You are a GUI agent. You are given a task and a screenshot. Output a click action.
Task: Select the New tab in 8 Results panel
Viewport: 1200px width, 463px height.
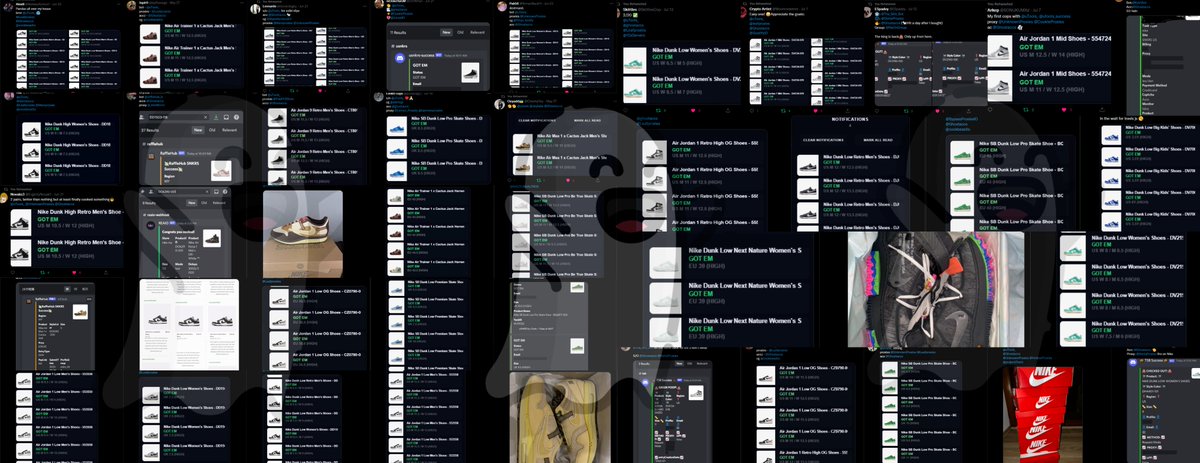coord(191,203)
